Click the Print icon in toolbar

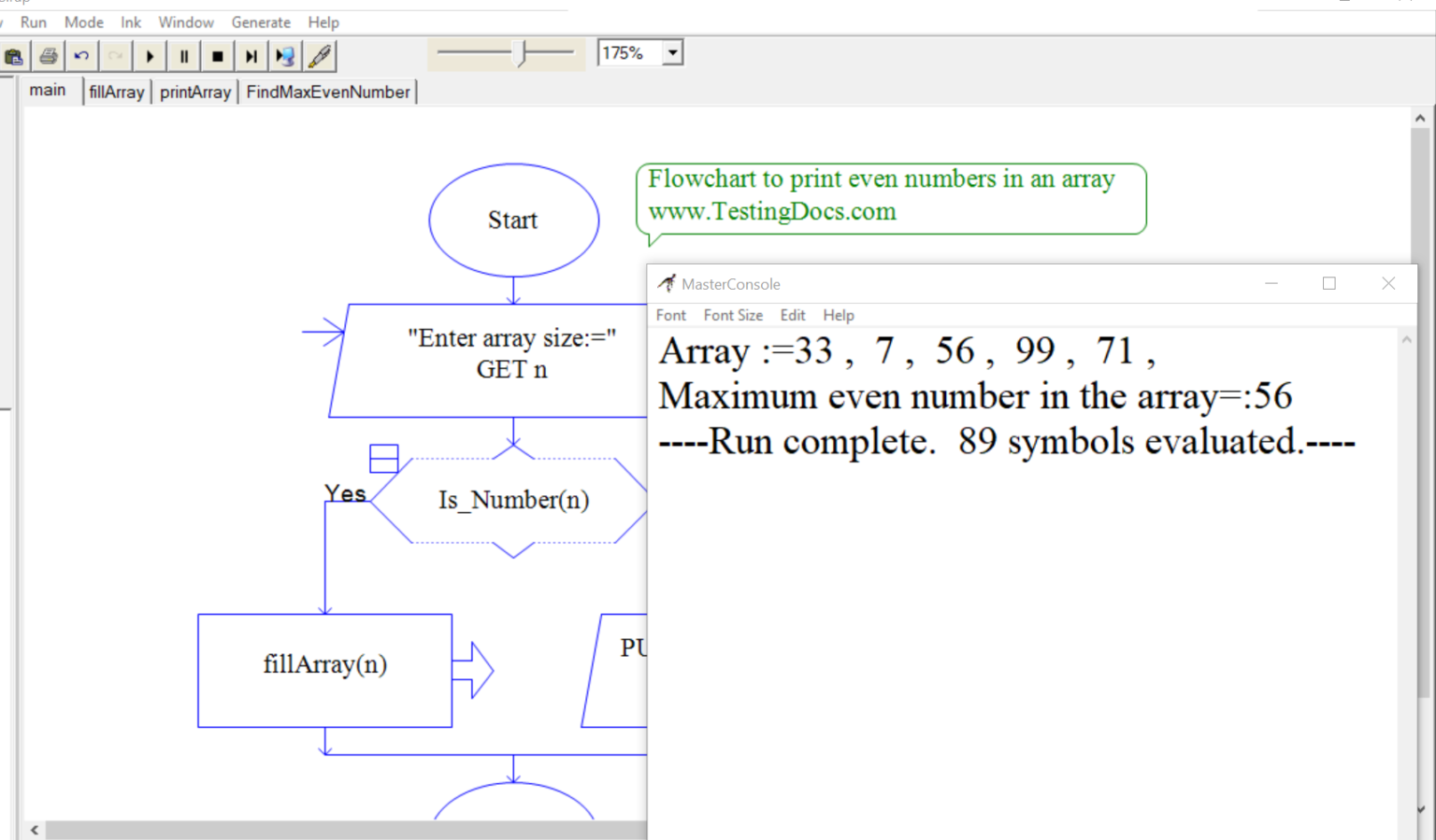(x=49, y=57)
